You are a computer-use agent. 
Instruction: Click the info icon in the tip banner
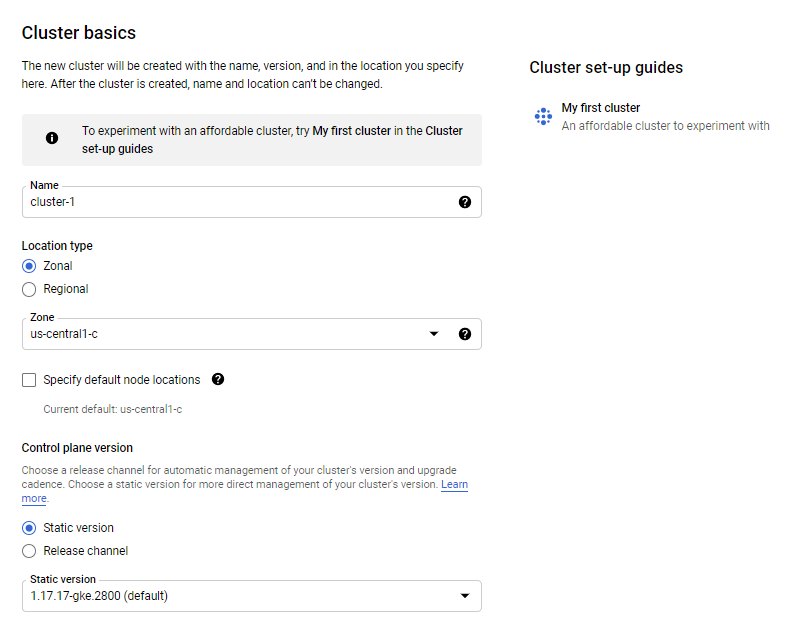click(x=52, y=139)
